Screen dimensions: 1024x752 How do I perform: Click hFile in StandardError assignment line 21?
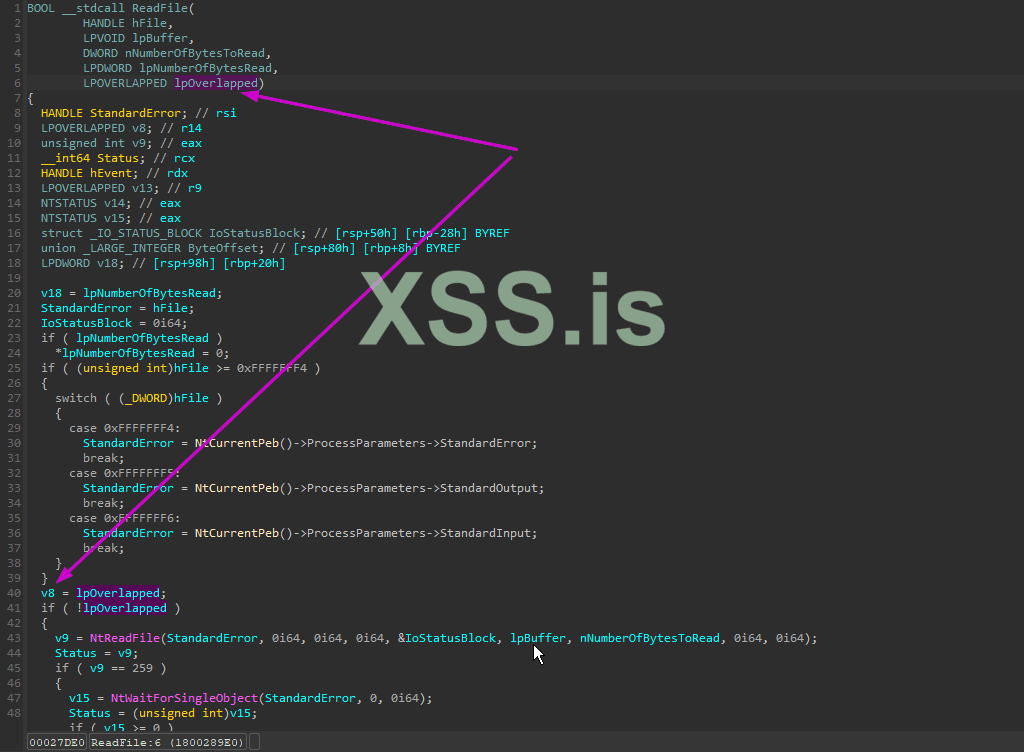[x=170, y=308]
